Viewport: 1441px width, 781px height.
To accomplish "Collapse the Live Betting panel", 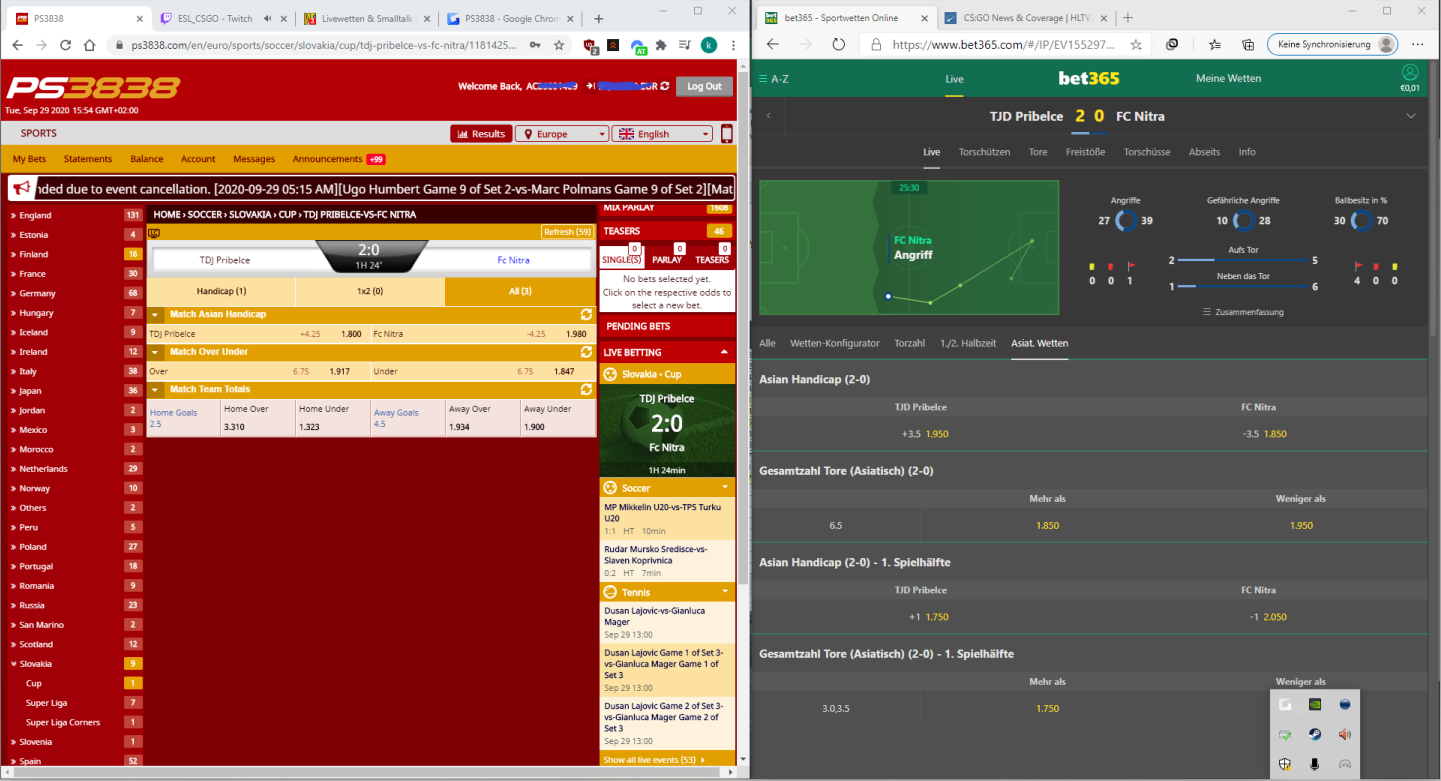I will [724, 352].
